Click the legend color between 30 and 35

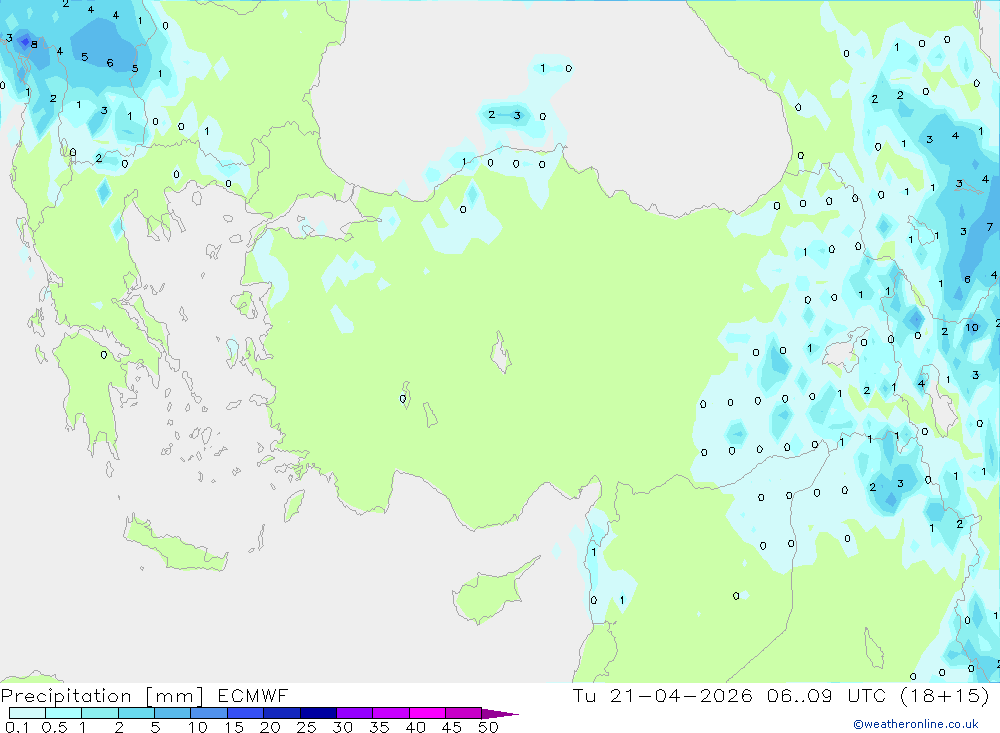pyautogui.click(x=355, y=713)
